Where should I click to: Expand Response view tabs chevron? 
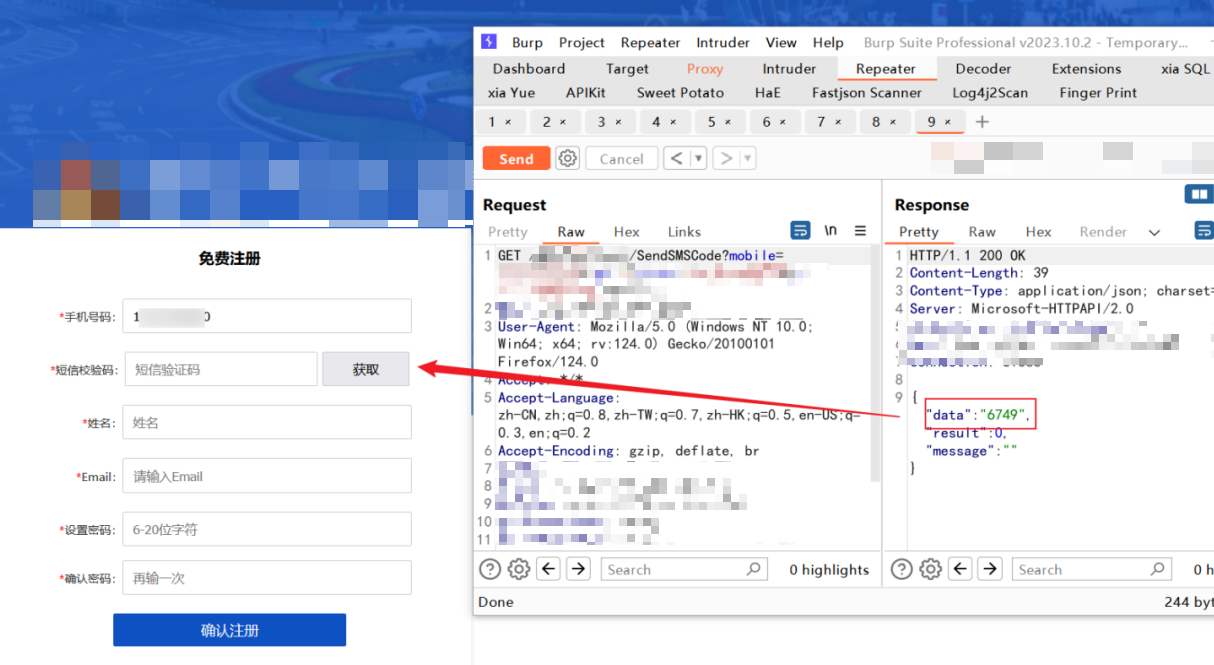pos(1154,232)
